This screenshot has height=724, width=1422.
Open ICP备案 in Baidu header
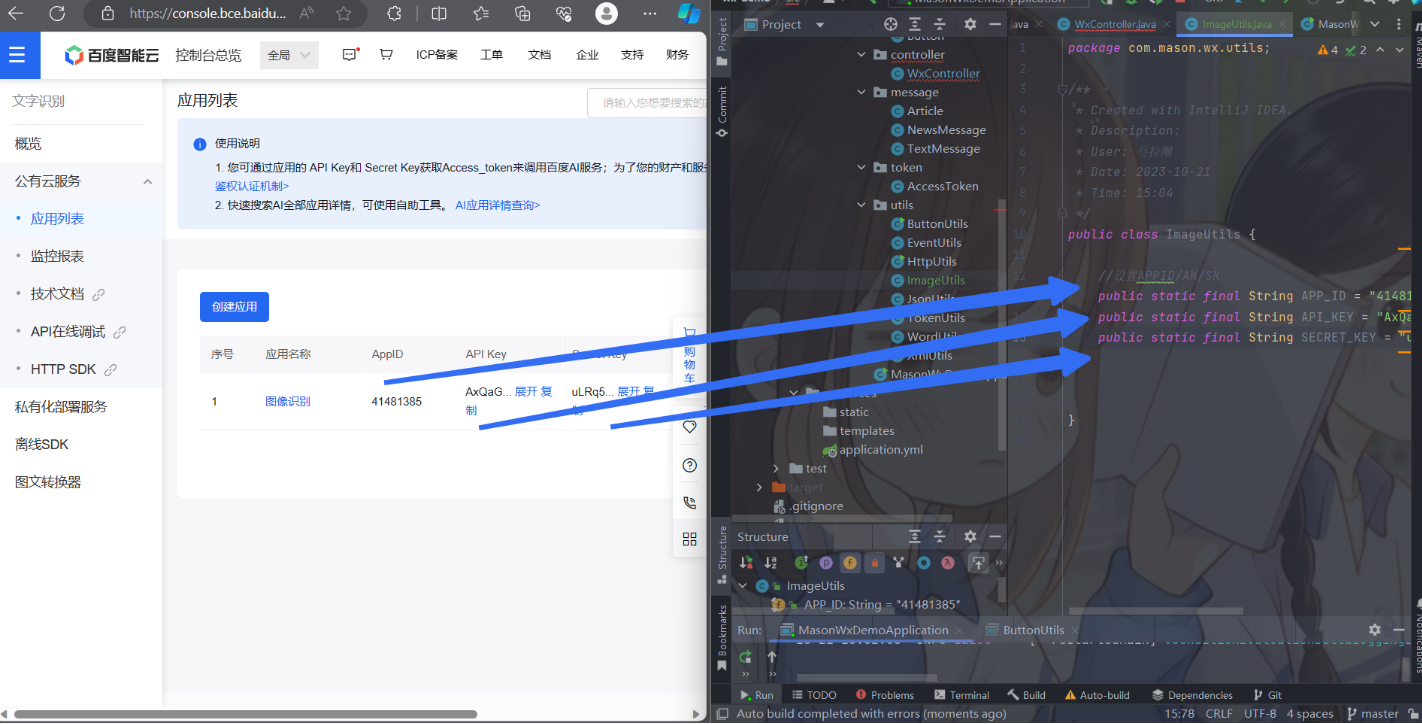[437, 55]
